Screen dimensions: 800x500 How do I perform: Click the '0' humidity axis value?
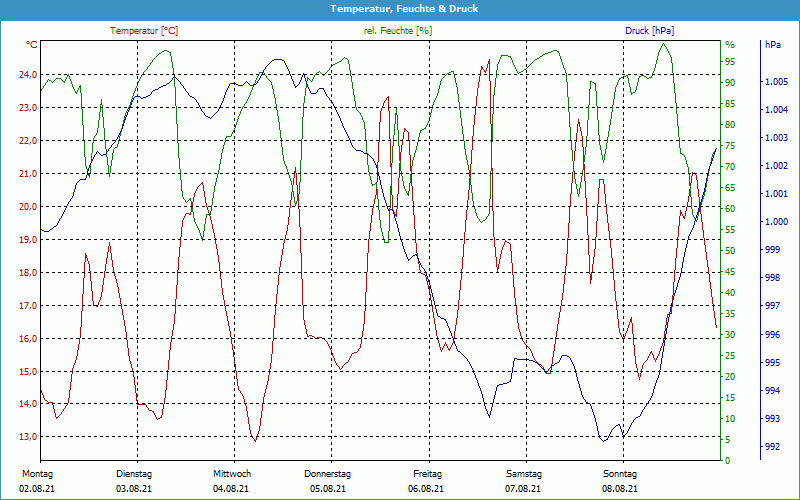728,461
